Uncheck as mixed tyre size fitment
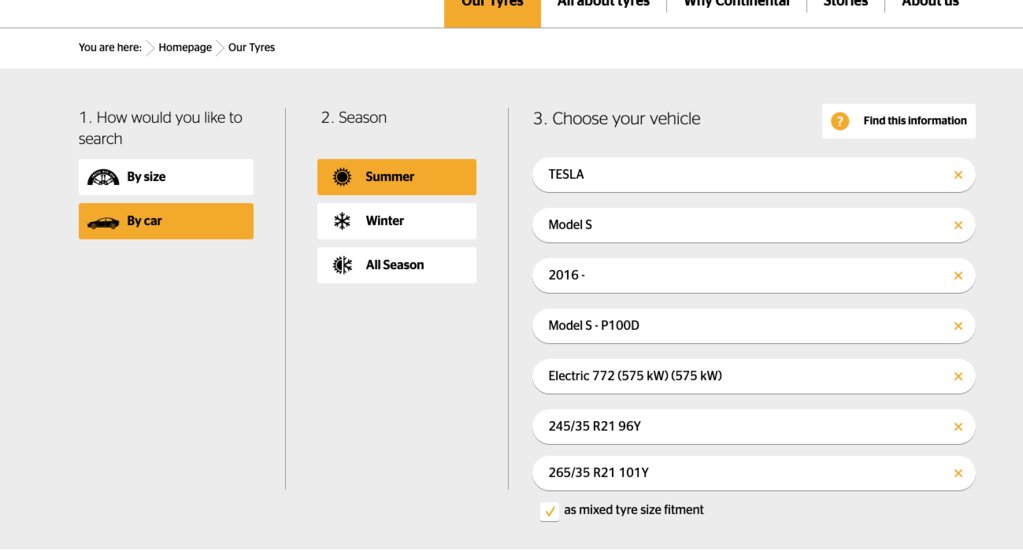This screenshot has width=1023, height=555. 549,511
